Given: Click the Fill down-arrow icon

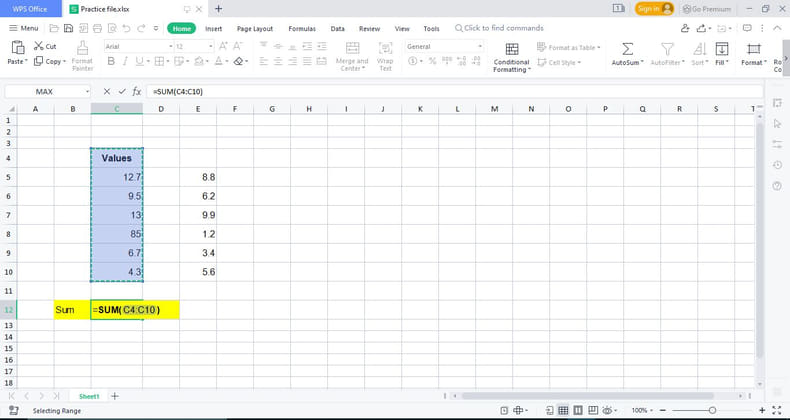Looking at the screenshot, I should [x=722, y=49].
